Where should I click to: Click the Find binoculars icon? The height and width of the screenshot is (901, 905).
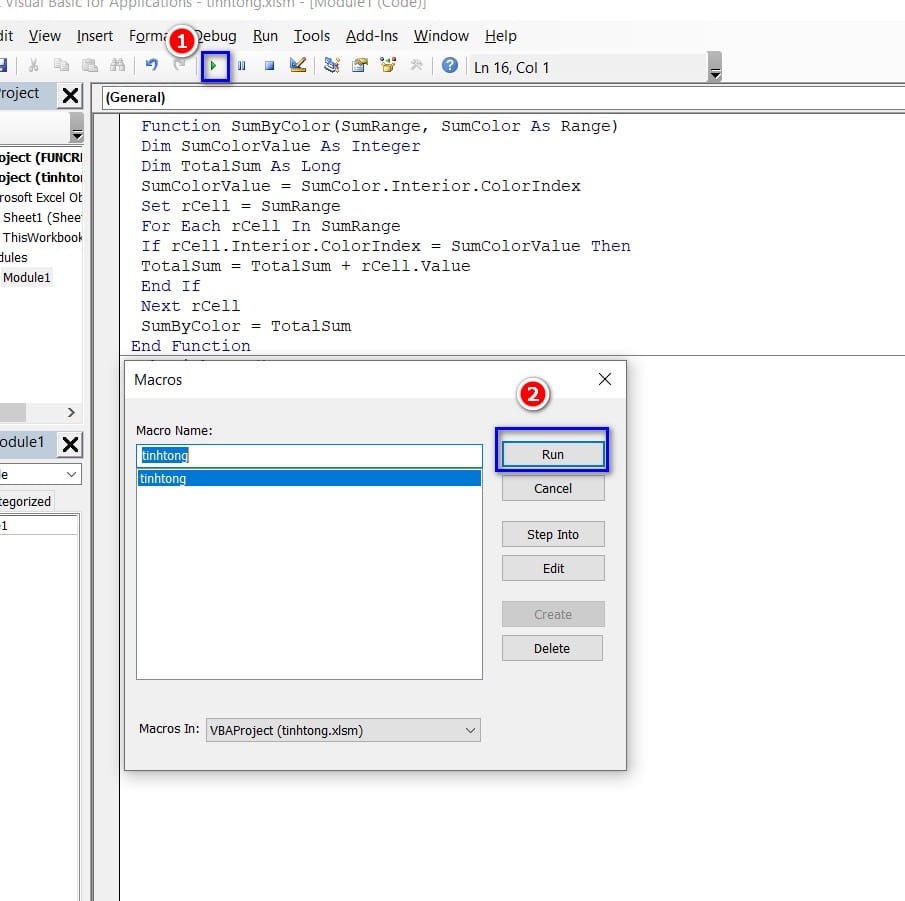click(117, 67)
